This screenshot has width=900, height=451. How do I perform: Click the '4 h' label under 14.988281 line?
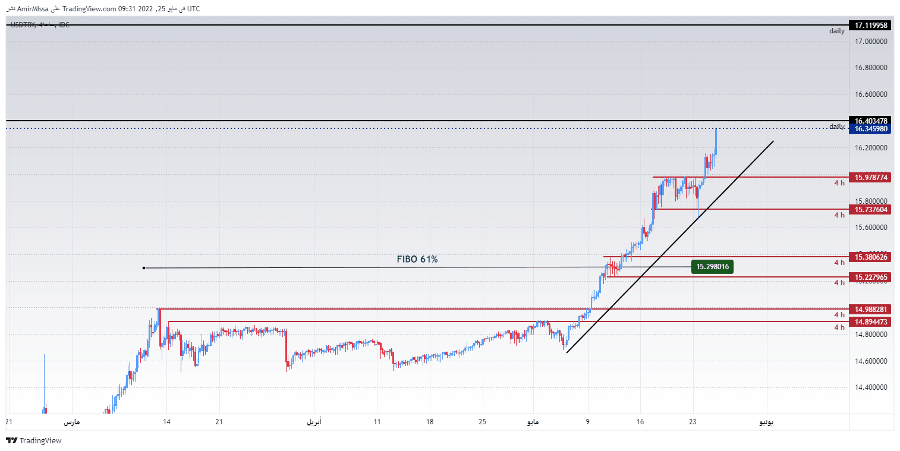coord(840,315)
